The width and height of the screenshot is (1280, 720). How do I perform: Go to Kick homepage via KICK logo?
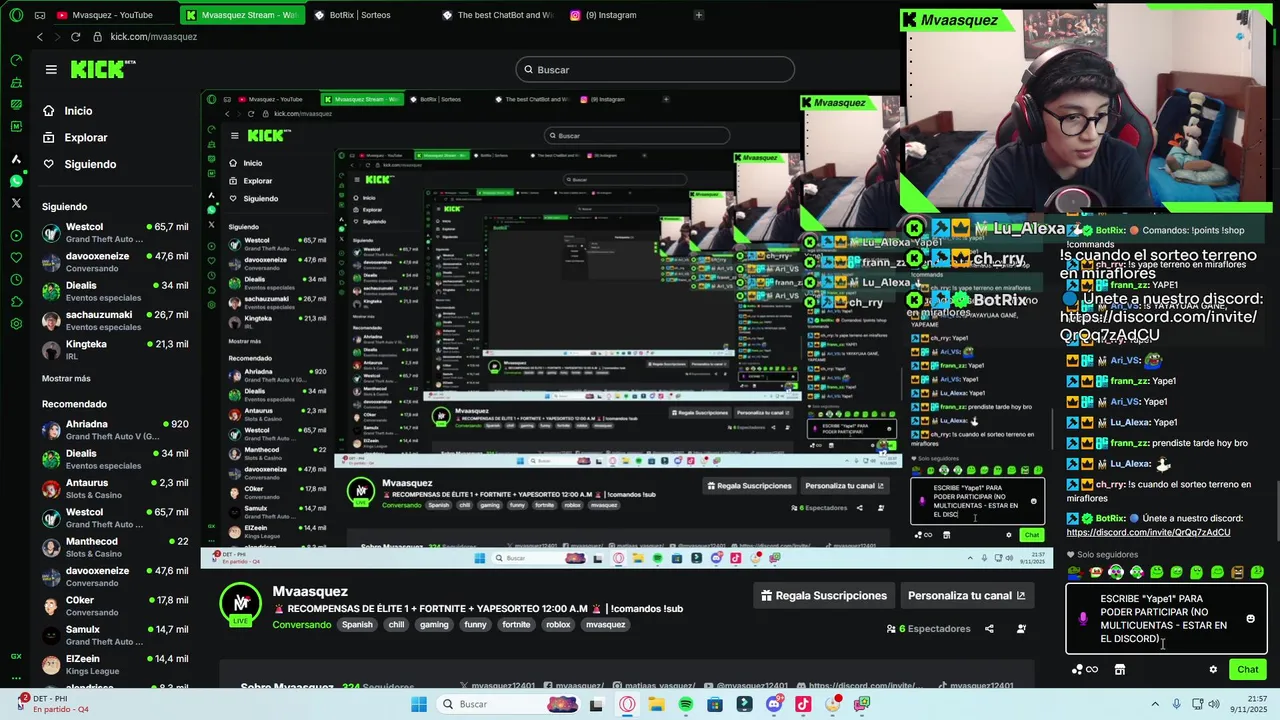pos(98,69)
